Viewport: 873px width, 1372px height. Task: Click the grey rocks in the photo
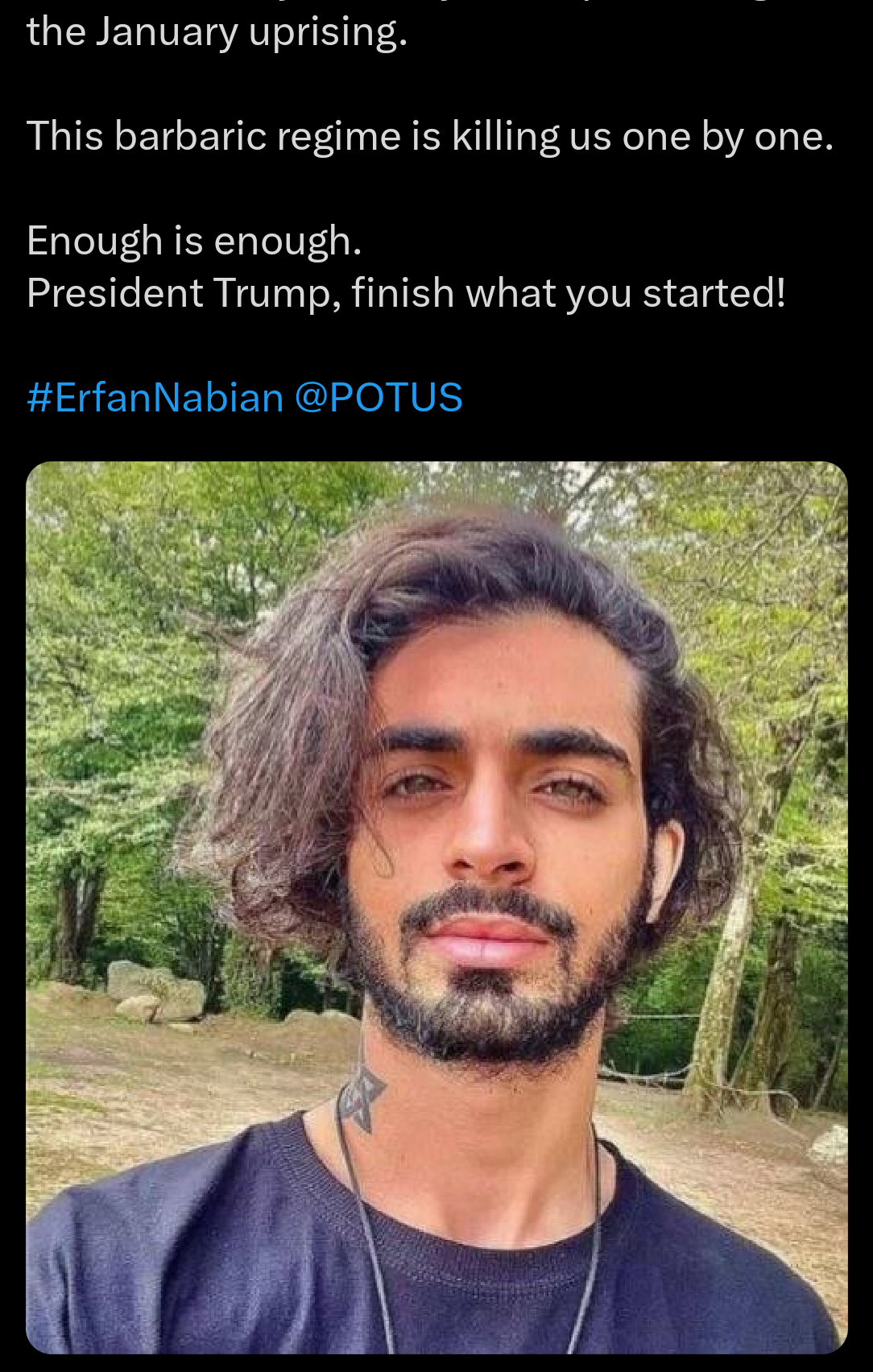pos(155,990)
